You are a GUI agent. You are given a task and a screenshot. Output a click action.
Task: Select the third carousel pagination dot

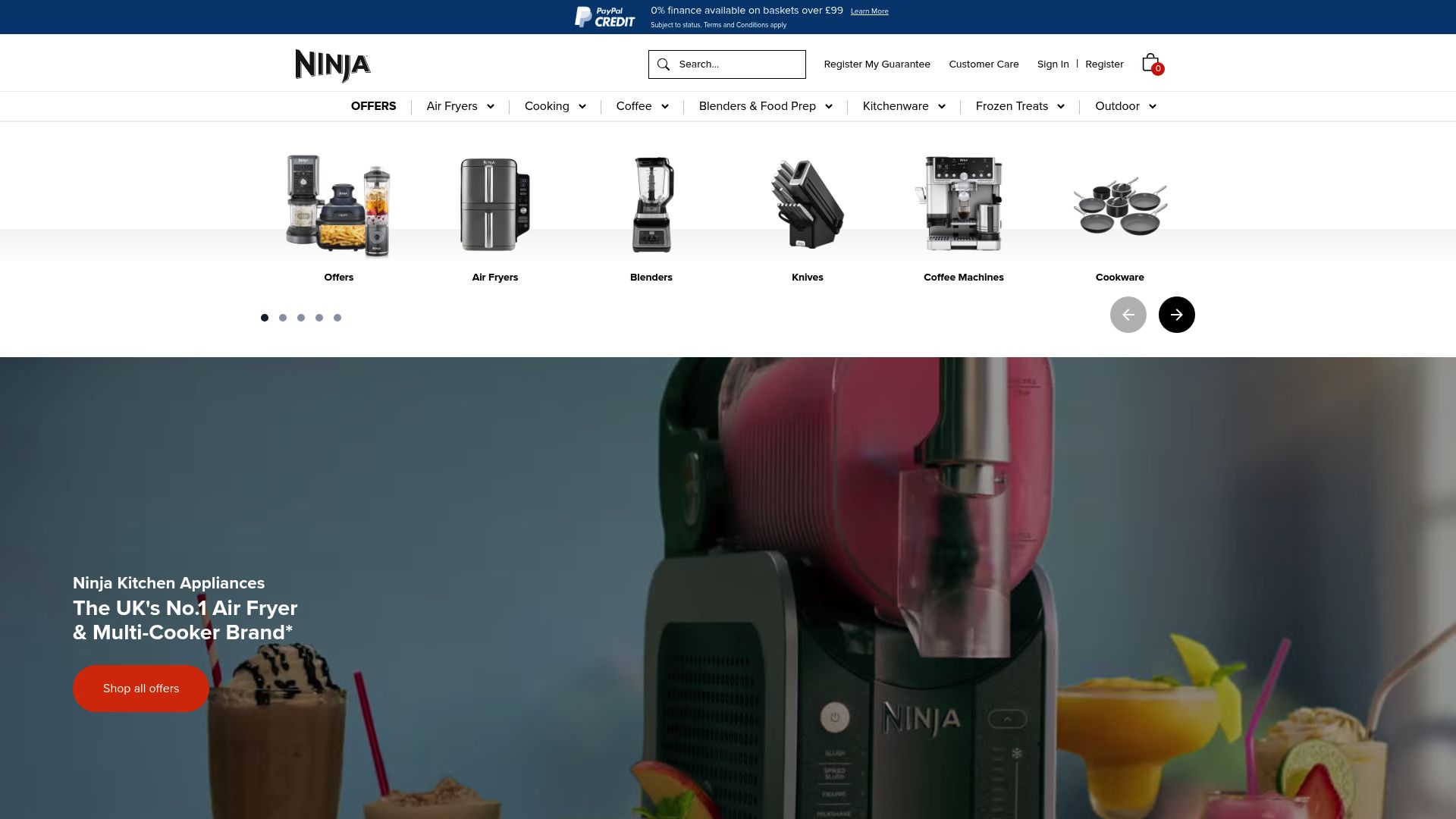coord(301,318)
